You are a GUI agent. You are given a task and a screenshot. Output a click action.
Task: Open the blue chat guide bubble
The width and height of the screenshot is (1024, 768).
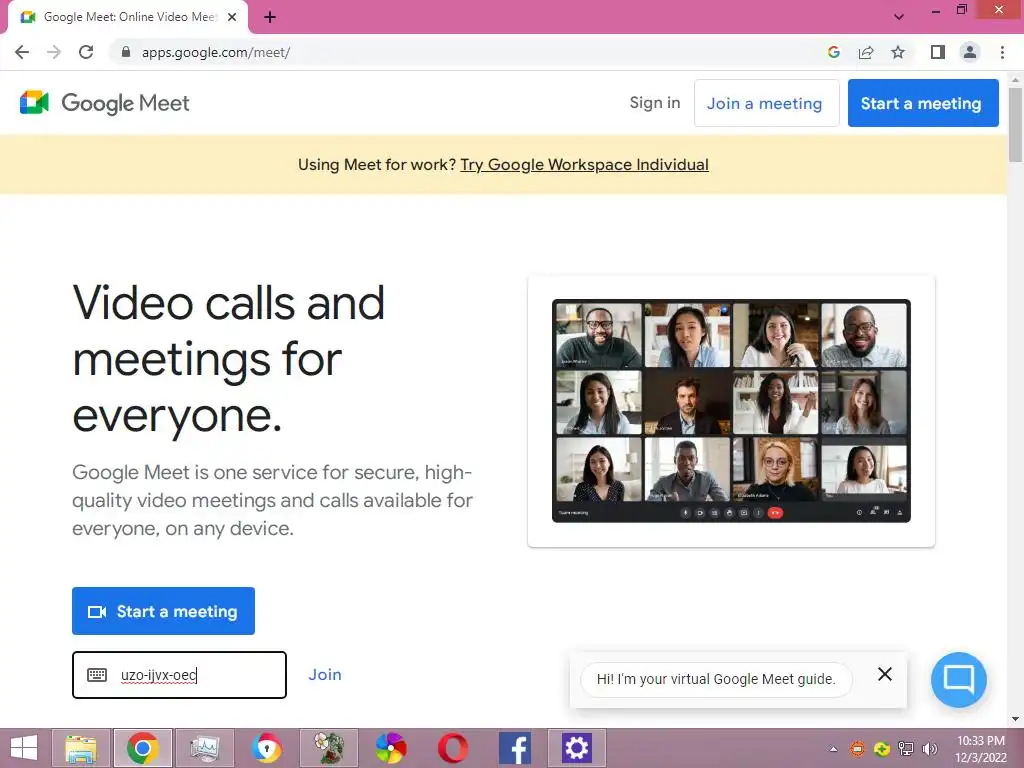point(959,679)
